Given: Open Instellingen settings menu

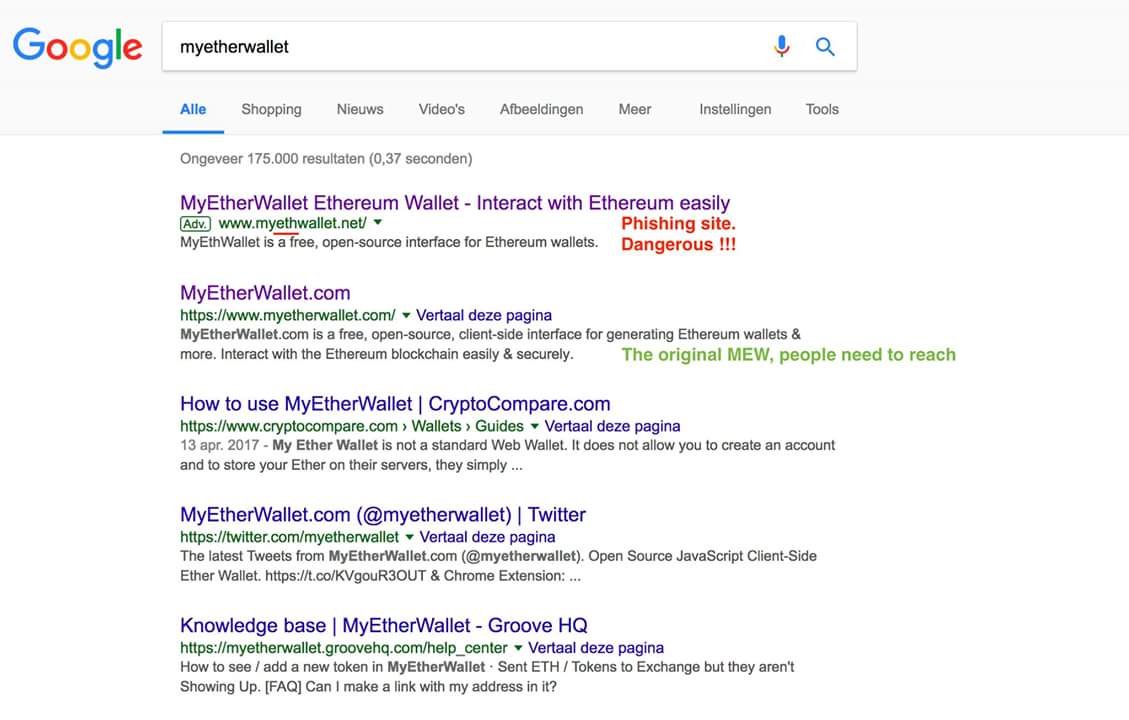Looking at the screenshot, I should (735, 110).
